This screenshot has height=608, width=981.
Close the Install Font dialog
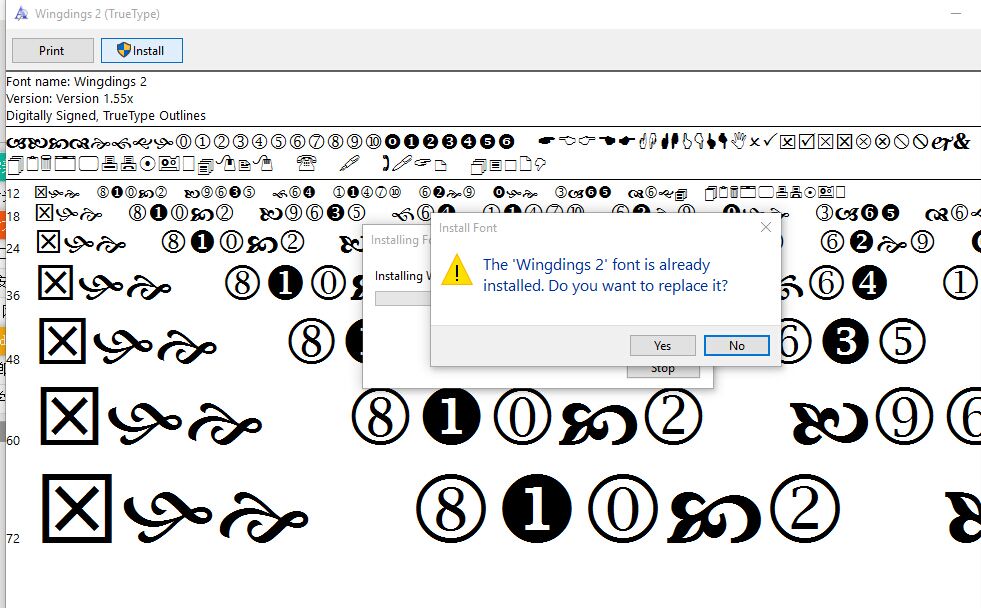tap(766, 227)
